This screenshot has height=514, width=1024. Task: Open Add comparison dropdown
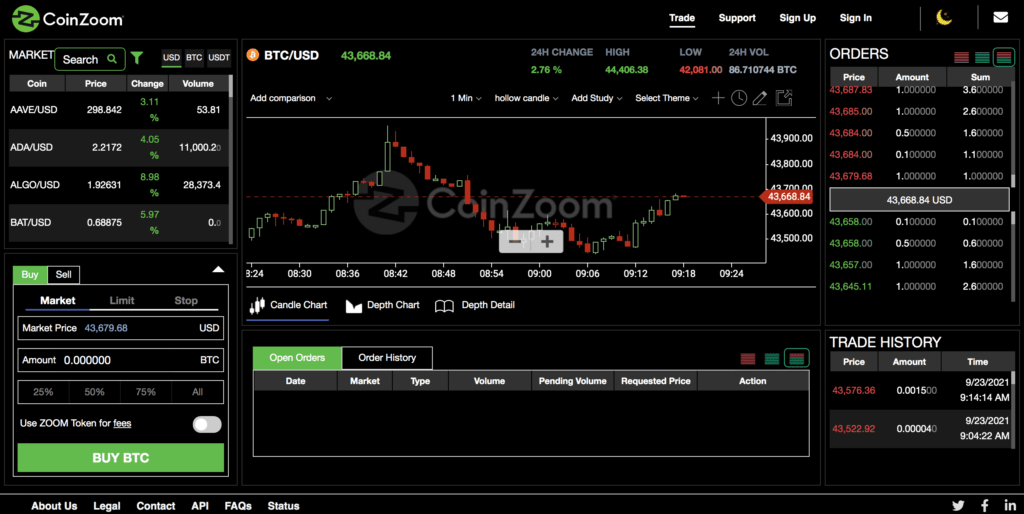(291, 98)
